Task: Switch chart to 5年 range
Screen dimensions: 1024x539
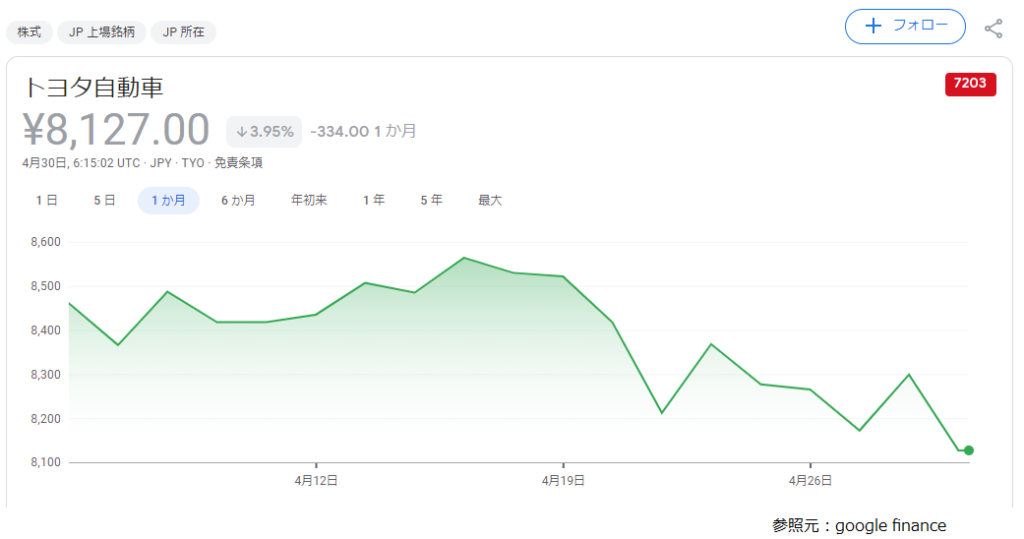Action: pos(432,201)
